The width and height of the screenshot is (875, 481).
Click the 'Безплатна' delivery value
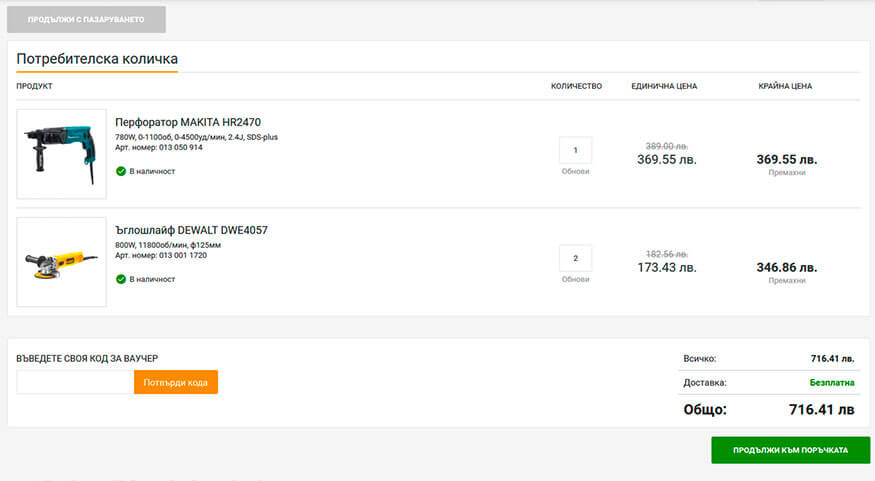coord(831,383)
